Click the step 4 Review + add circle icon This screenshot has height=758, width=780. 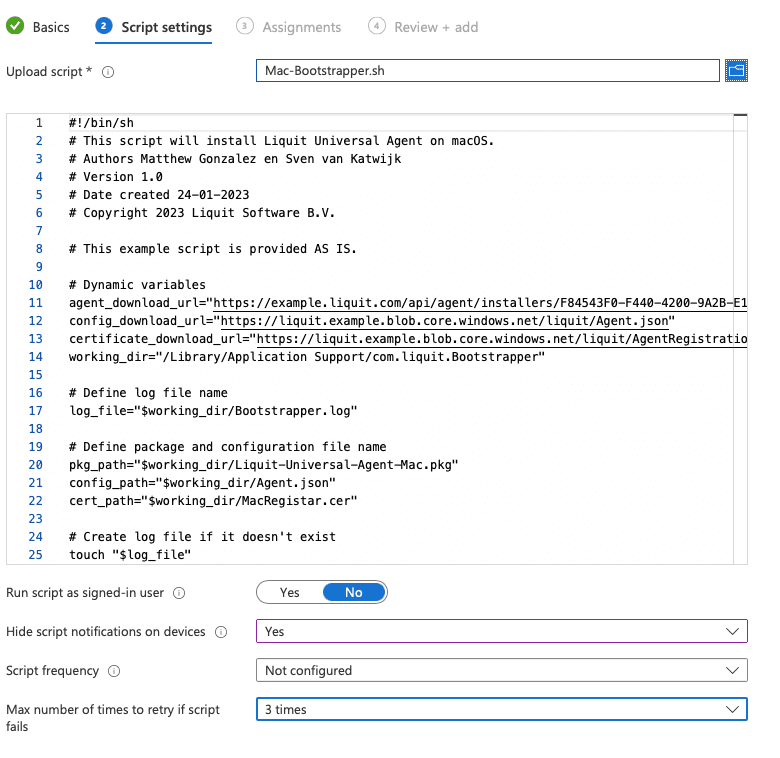click(x=377, y=27)
